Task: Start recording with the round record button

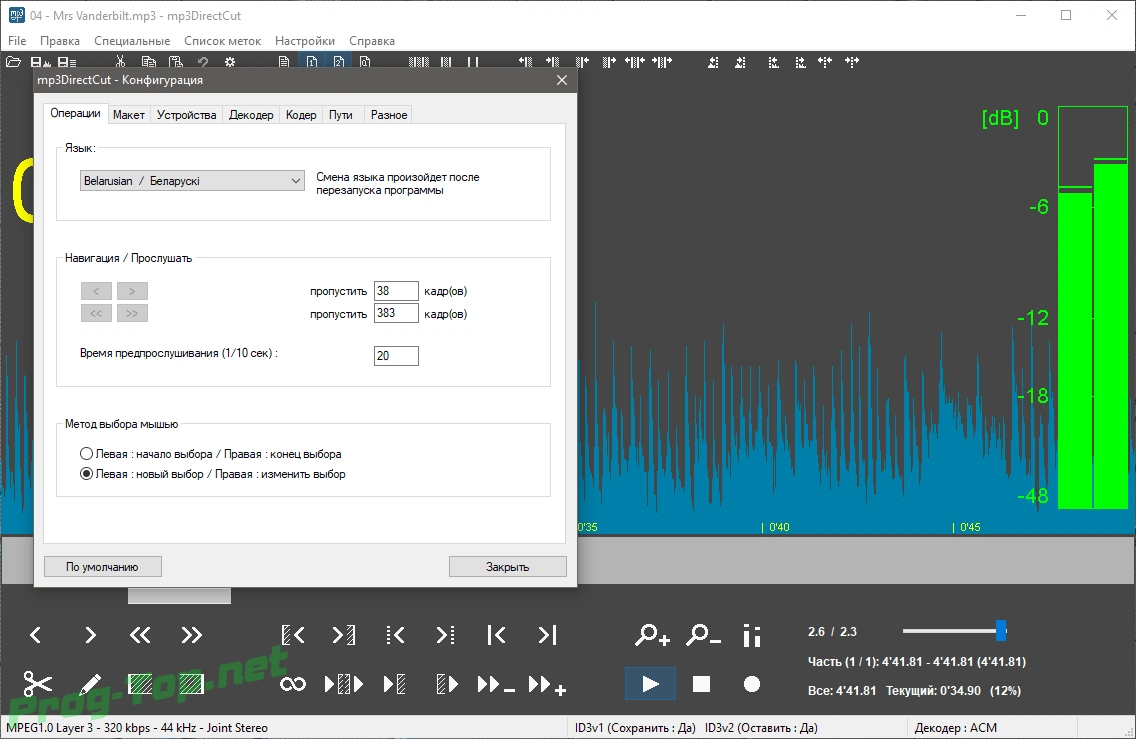Action: click(x=752, y=684)
